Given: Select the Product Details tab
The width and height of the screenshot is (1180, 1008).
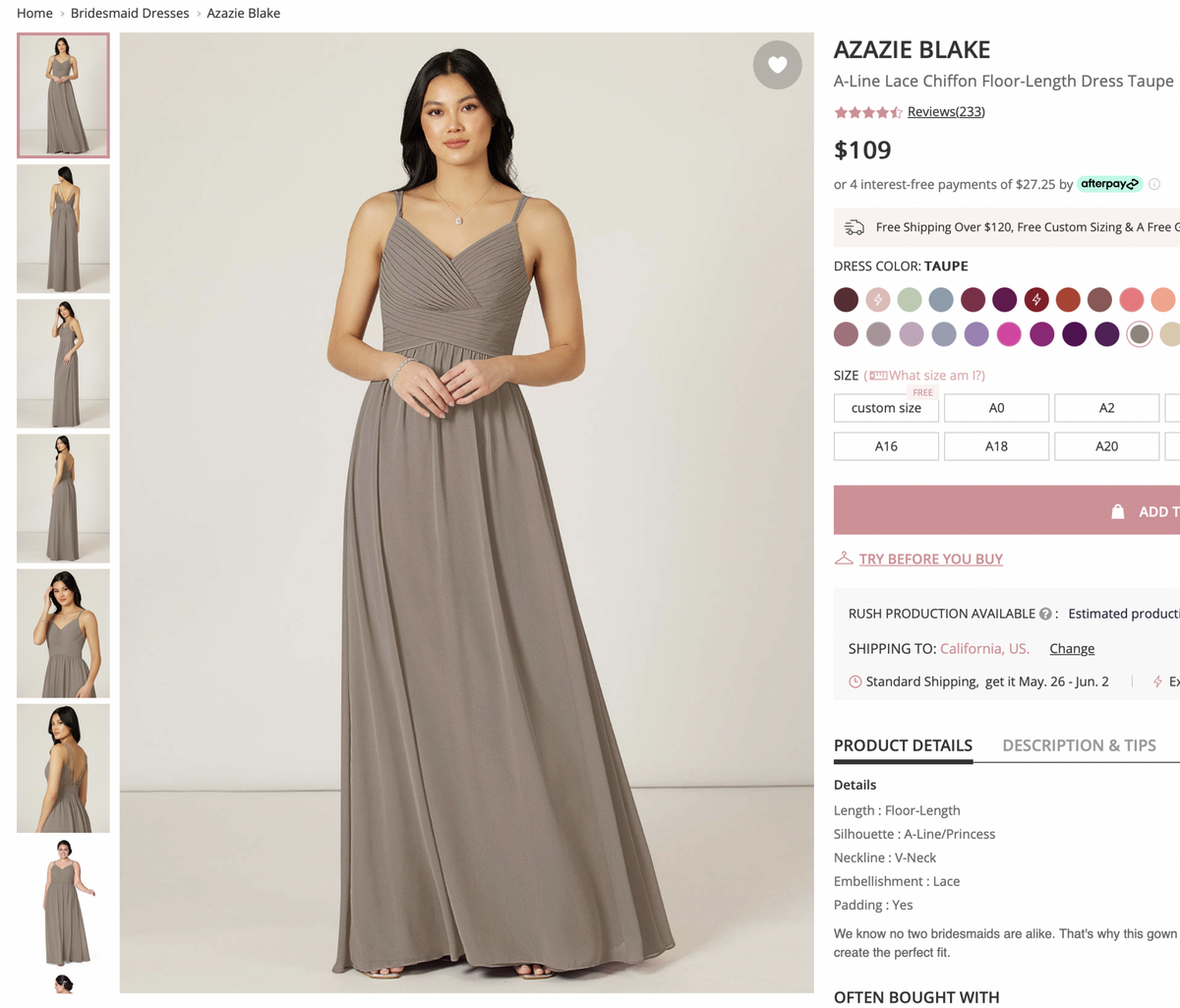Looking at the screenshot, I should (903, 745).
